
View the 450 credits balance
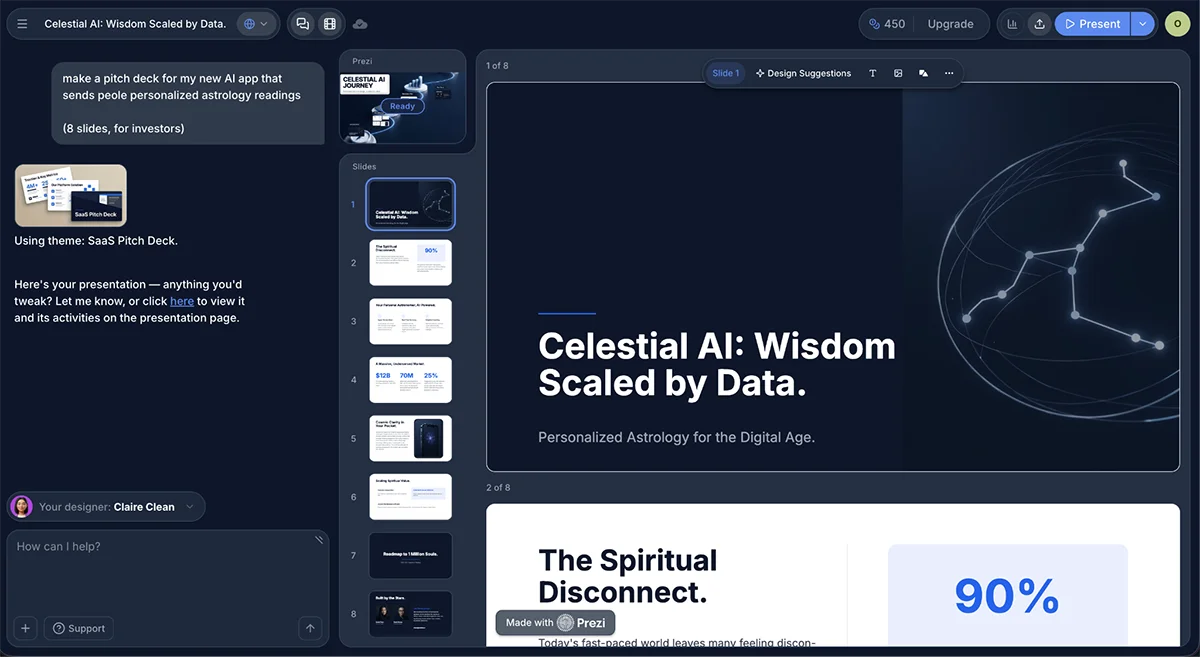[887, 24]
